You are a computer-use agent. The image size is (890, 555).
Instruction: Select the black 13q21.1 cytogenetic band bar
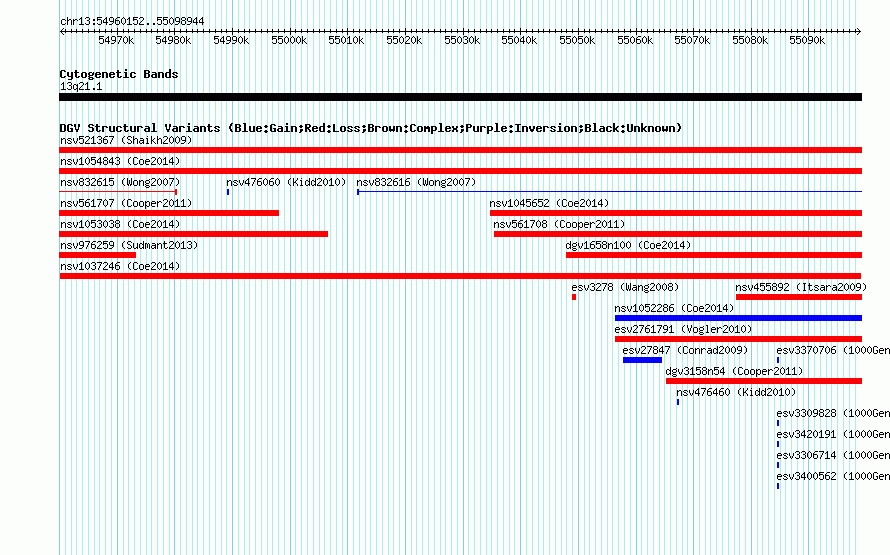(x=460, y=97)
